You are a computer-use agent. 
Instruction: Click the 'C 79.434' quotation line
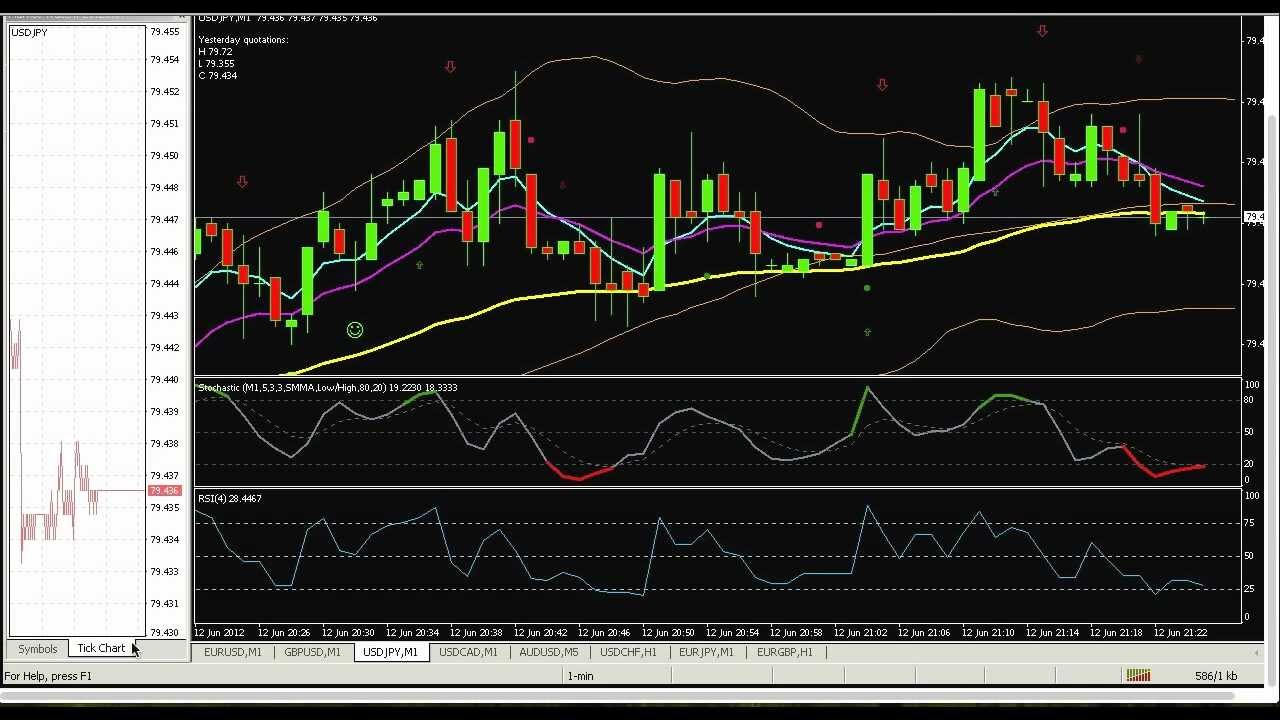217,76
